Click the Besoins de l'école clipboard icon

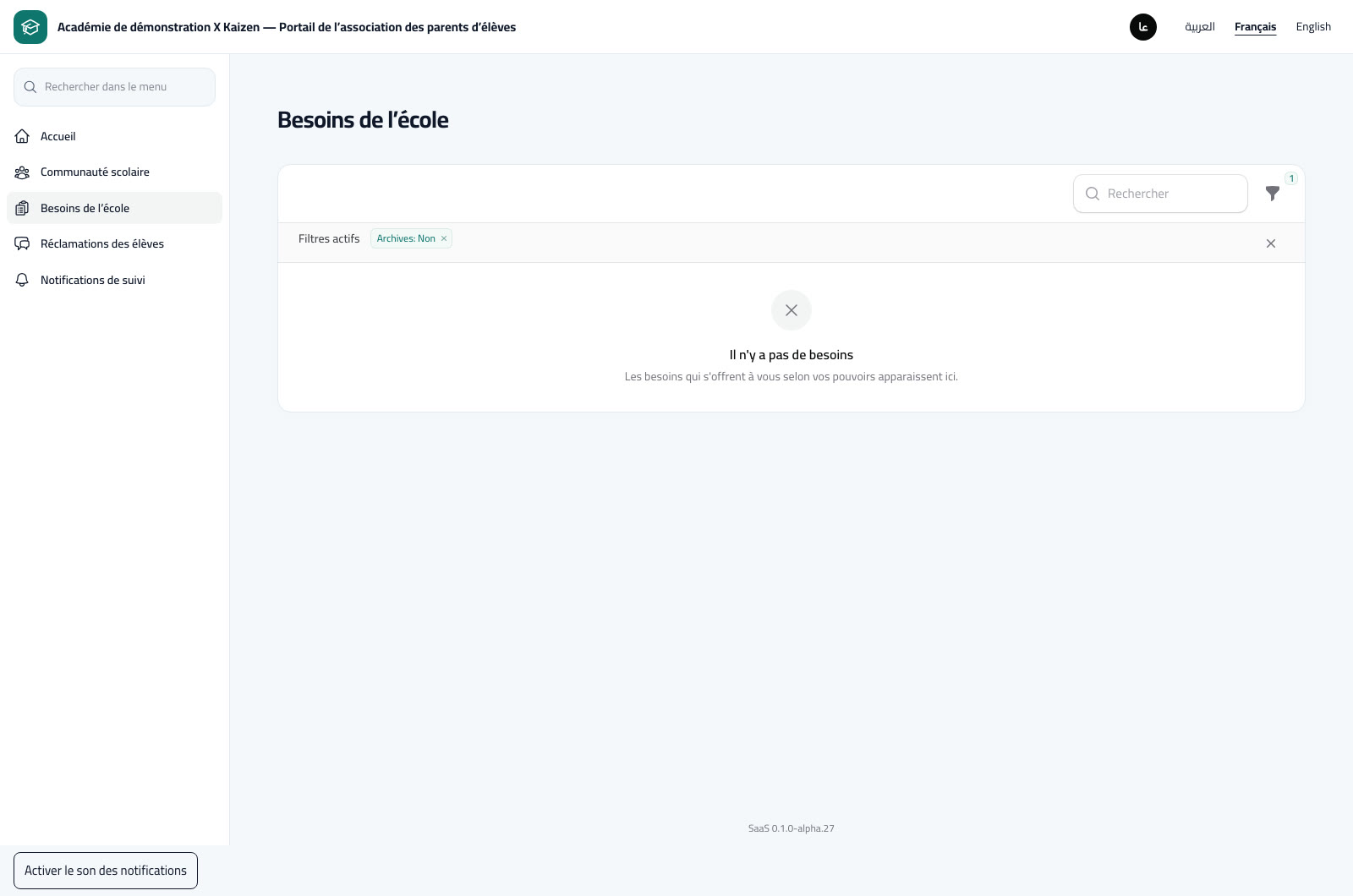[23, 208]
